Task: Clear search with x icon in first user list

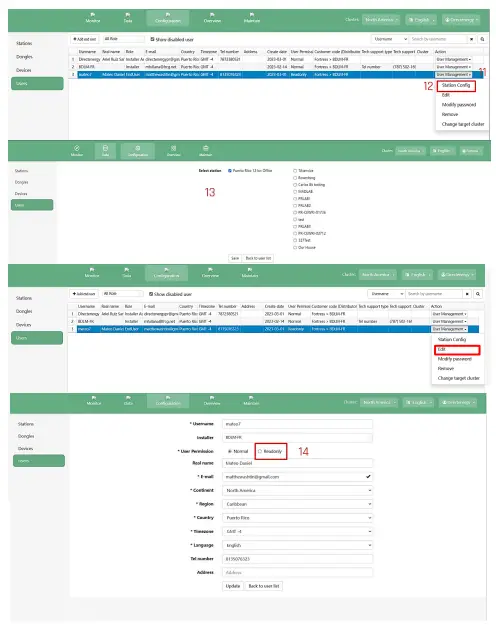Action: tap(472, 39)
